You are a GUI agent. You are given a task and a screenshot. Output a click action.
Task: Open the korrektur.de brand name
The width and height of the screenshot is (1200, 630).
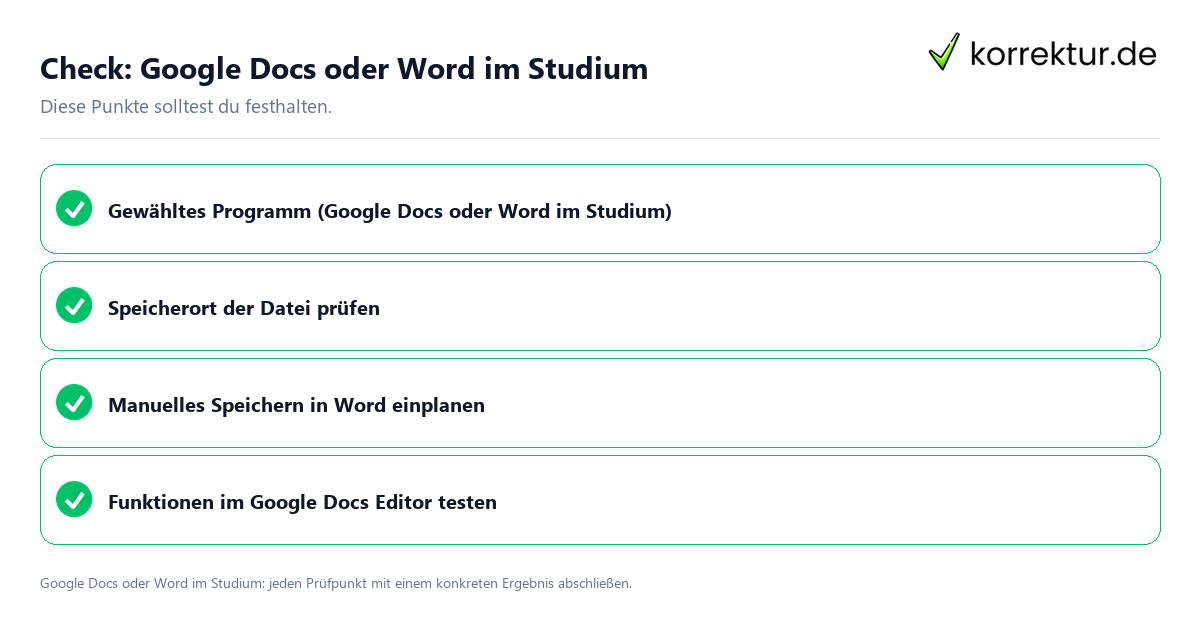pos(1063,53)
